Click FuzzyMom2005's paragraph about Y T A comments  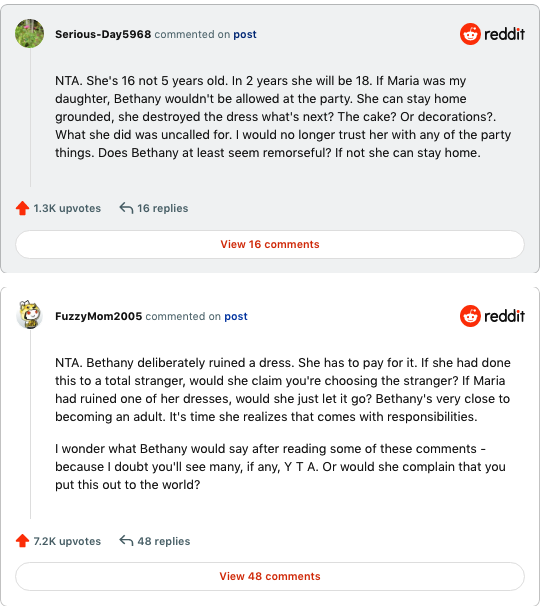click(x=280, y=467)
